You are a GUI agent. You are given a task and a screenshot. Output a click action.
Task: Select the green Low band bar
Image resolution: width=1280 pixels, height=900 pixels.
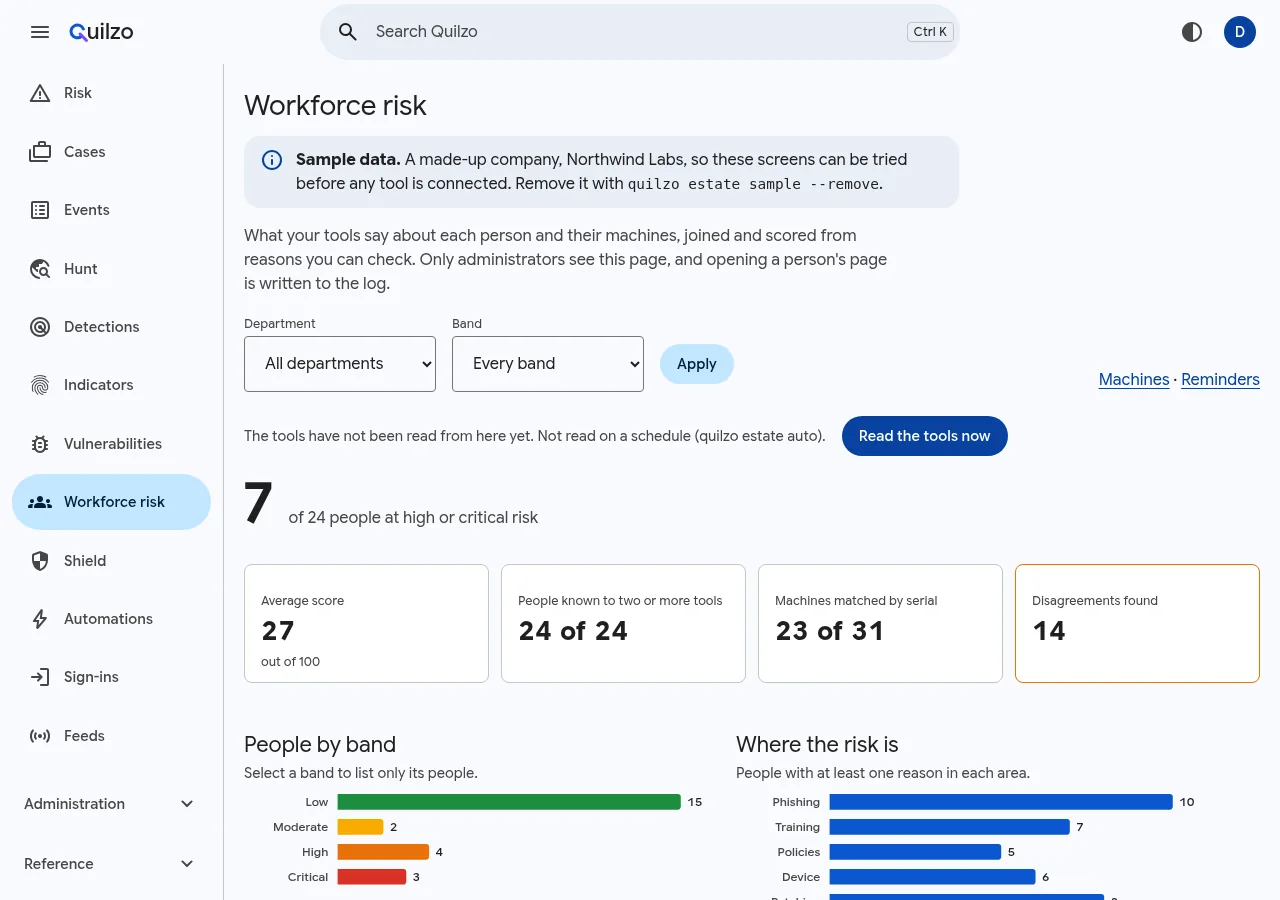click(509, 802)
